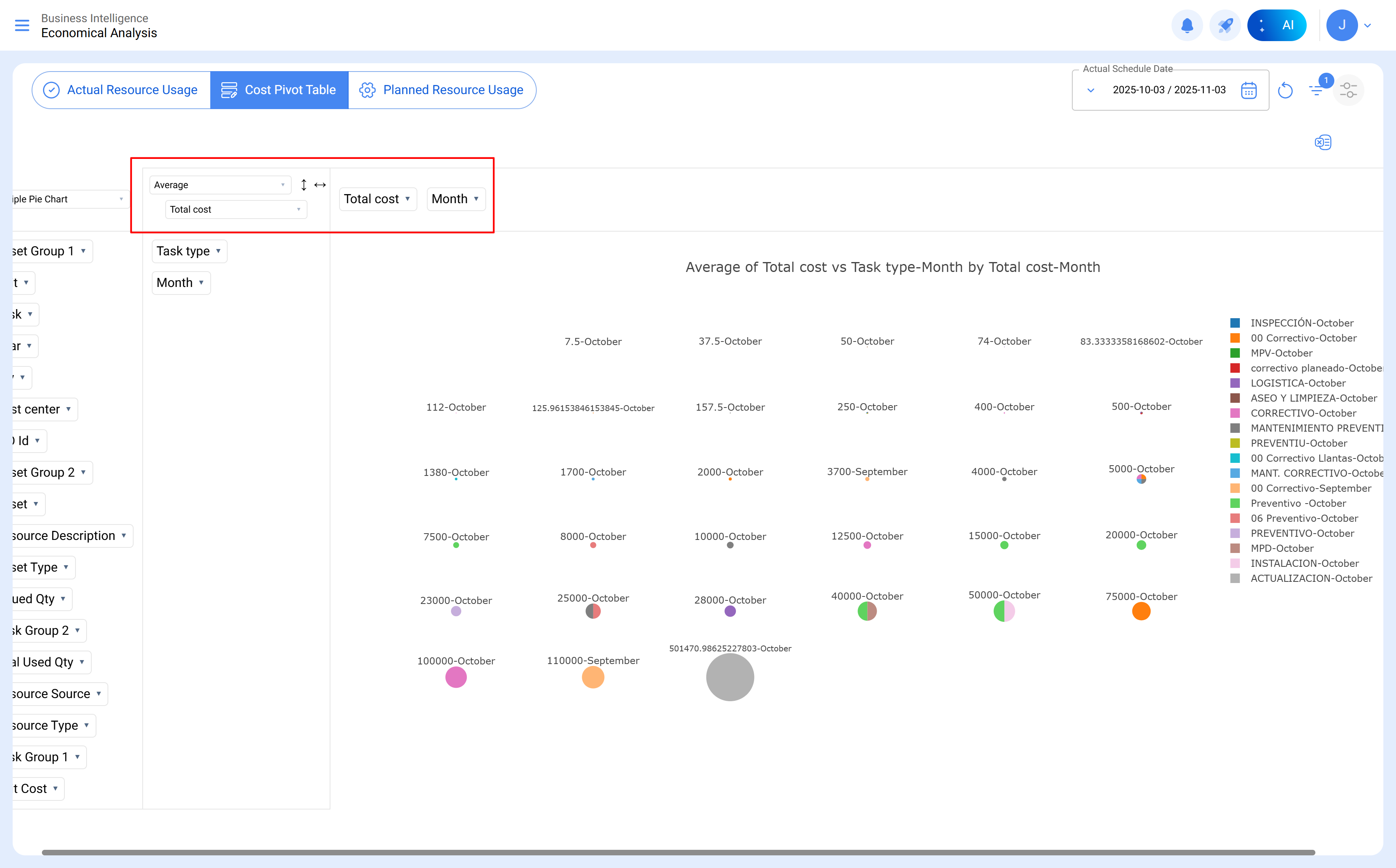
Task: Click the notification bell icon
Action: (1187, 25)
